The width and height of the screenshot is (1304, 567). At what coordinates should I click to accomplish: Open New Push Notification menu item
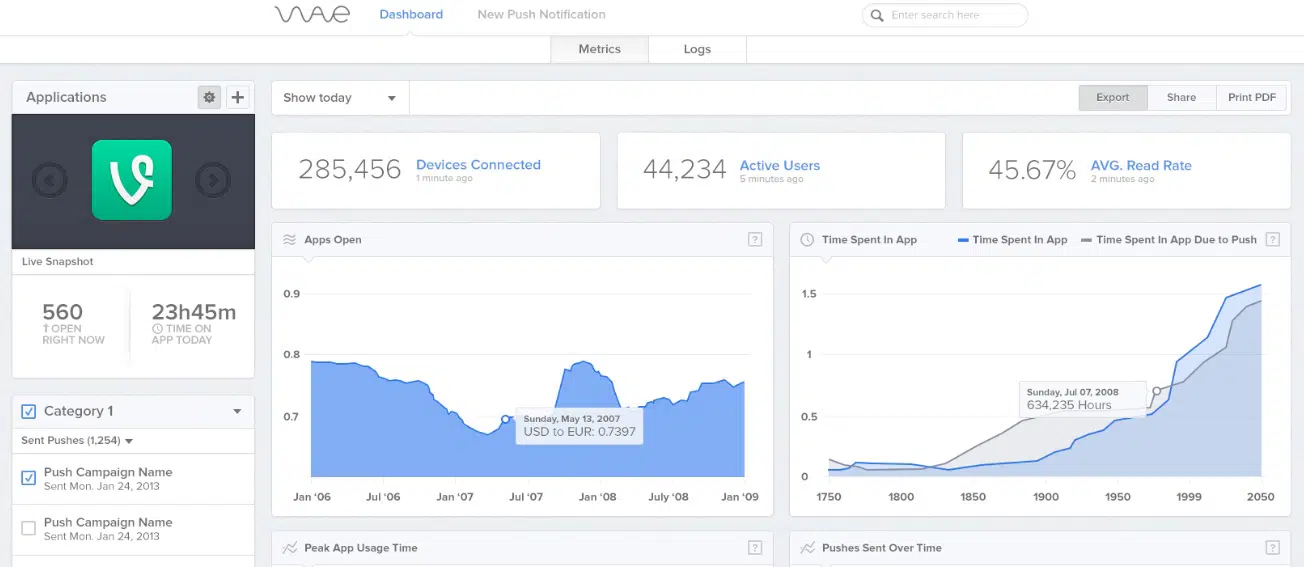click(541, 14)
